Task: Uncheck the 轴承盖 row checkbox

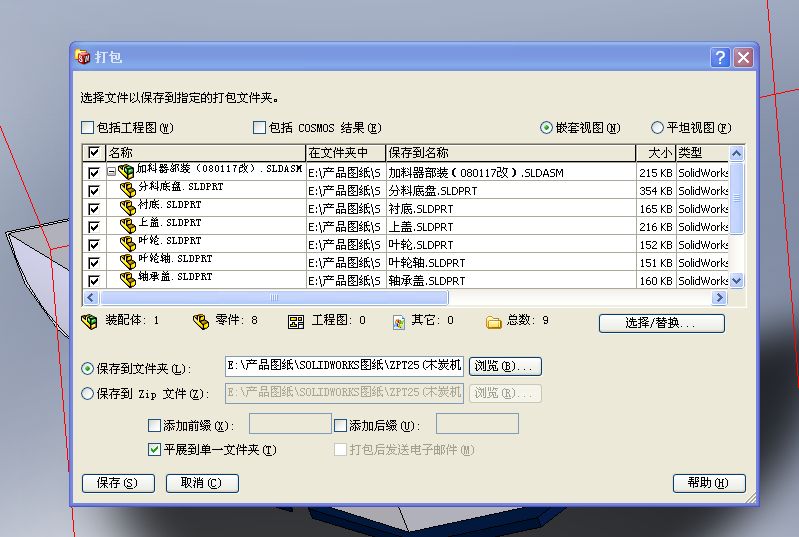Action: pos(94,280)
